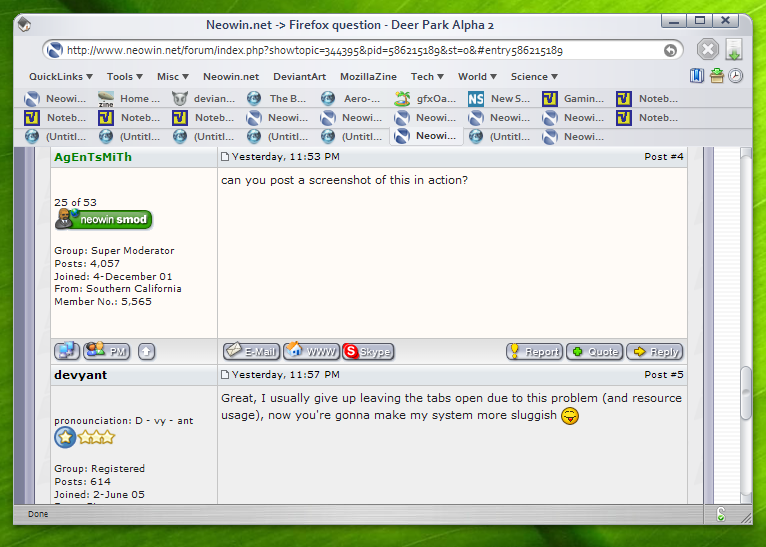The width and height of the screenshot is (766, 547).
Task: Expand the QuickLinks bookmark folder
Action: [x=61, y=77]
